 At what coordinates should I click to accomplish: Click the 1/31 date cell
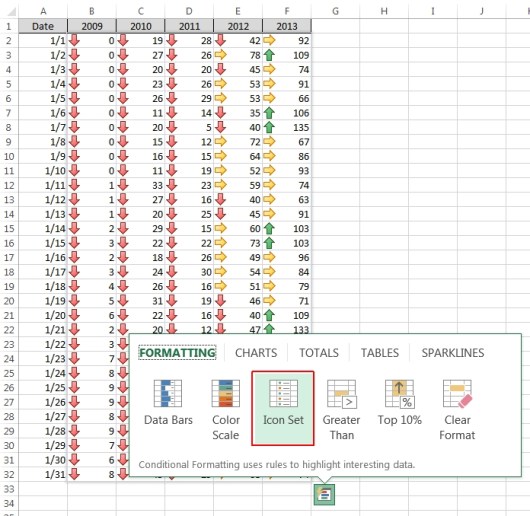tap(43, 474)
